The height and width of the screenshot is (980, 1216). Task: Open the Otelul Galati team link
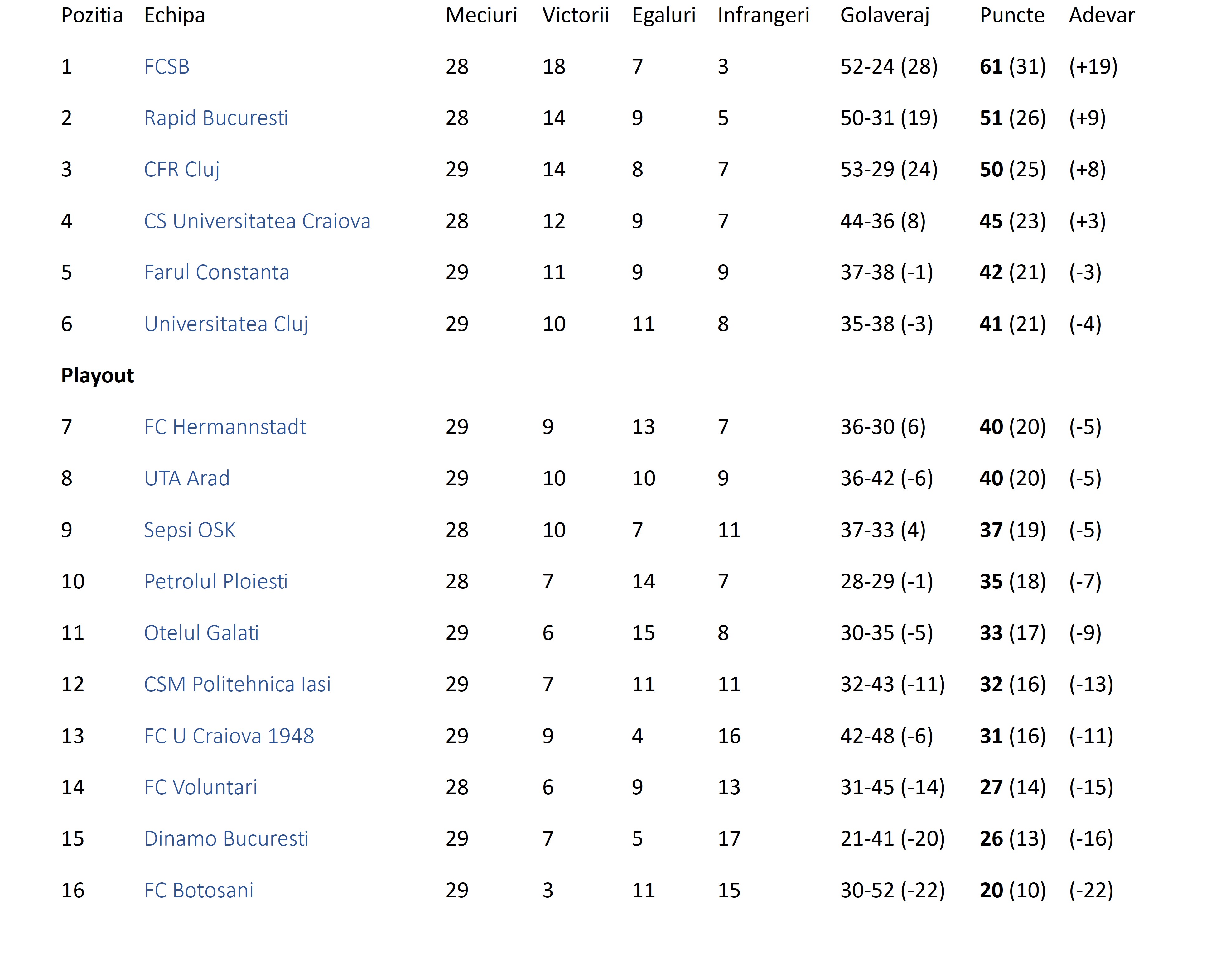(201, 633)
